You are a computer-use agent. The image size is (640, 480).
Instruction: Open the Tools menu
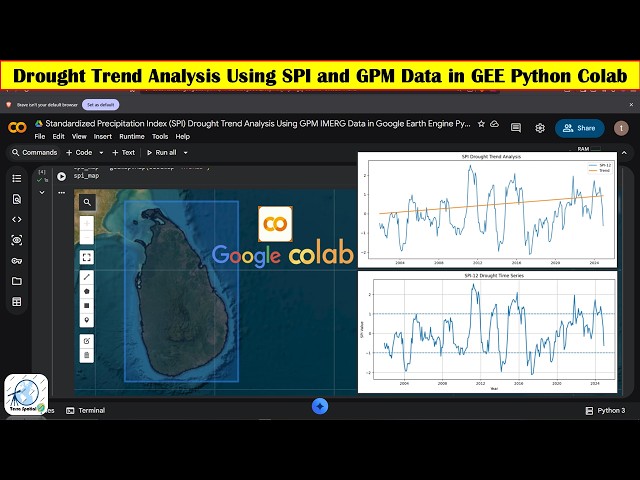point(160,137)
